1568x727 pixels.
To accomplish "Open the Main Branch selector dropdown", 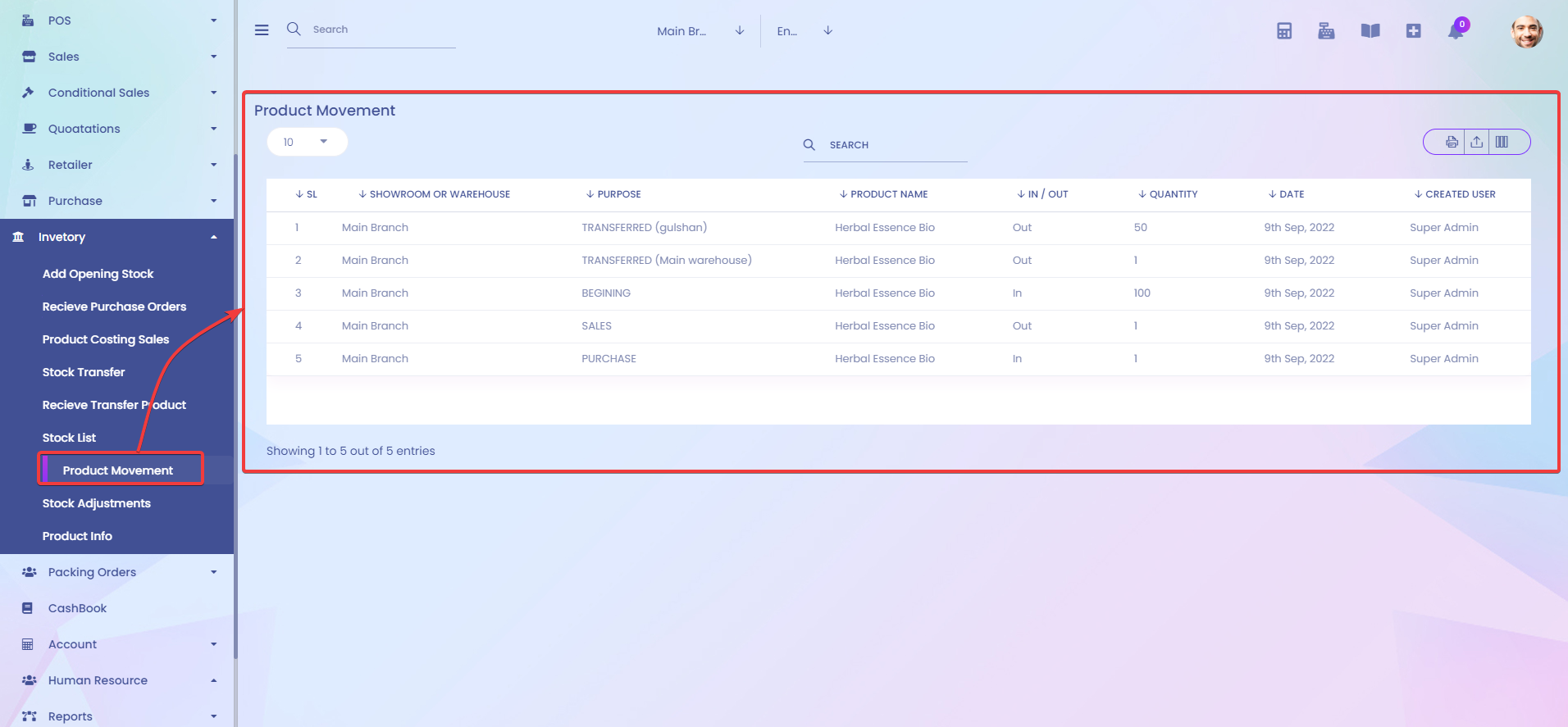I will pos(700,31).
